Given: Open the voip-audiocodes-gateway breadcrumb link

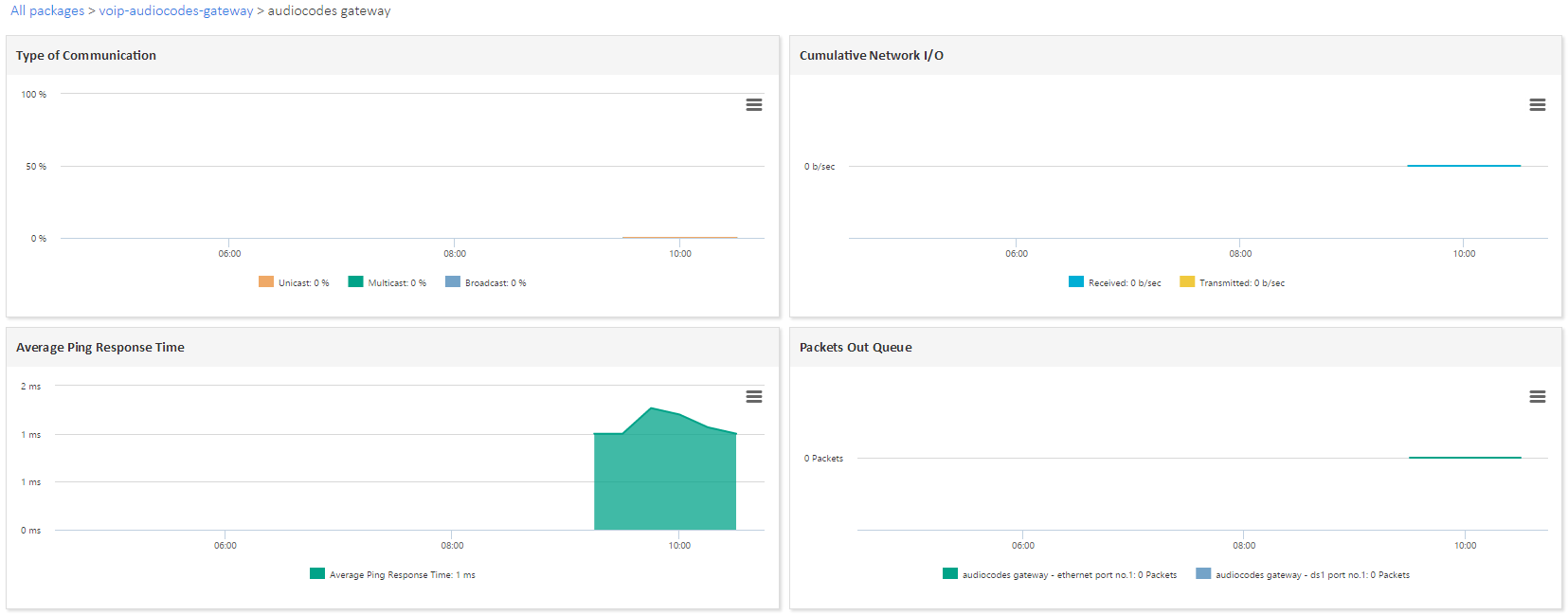Looking at the screenshot, I should click(x=176, y=11).
